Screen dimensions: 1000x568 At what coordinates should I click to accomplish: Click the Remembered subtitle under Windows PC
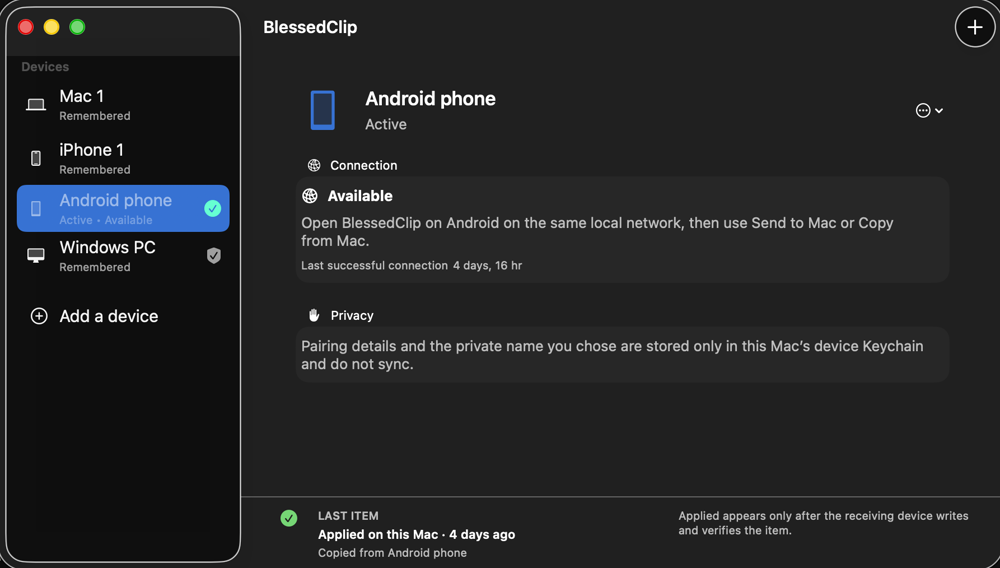click(x=94, y=267)
